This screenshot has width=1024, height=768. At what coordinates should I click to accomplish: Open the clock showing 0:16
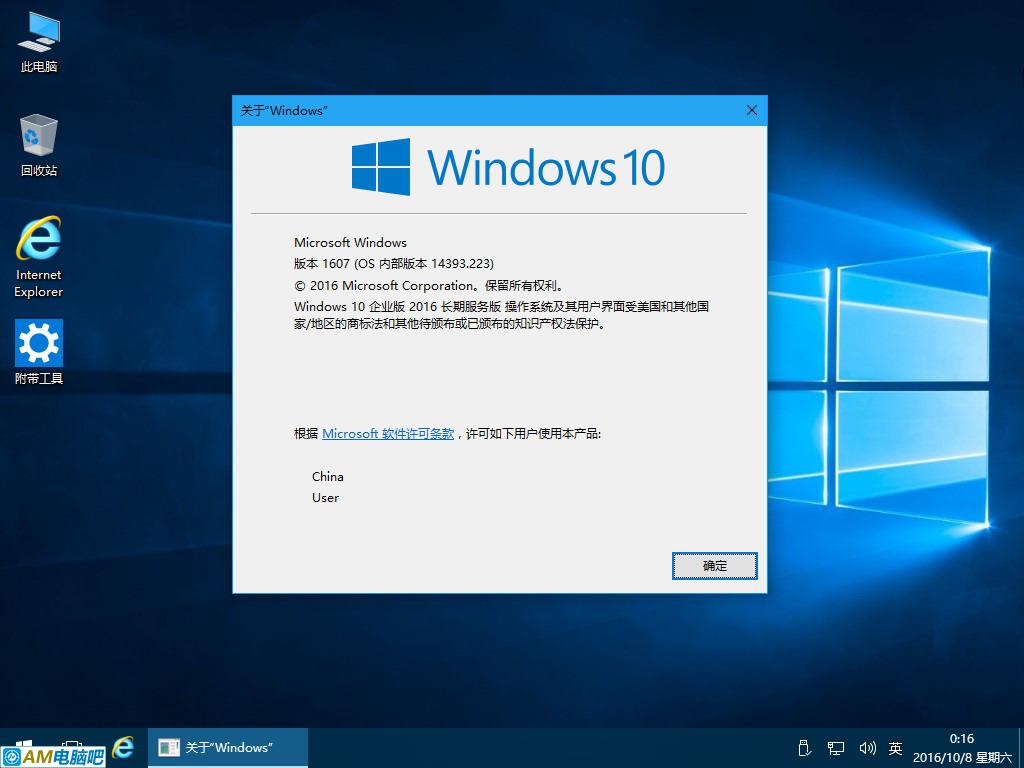click(962, 748)
